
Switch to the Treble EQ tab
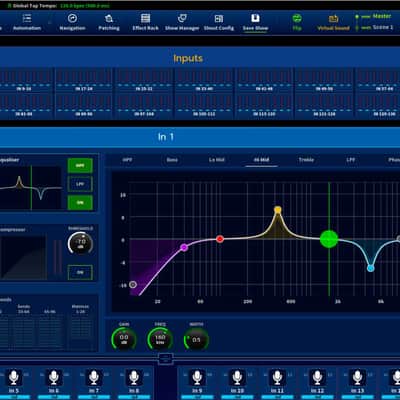pyautogui.click(x=306, y=160)
